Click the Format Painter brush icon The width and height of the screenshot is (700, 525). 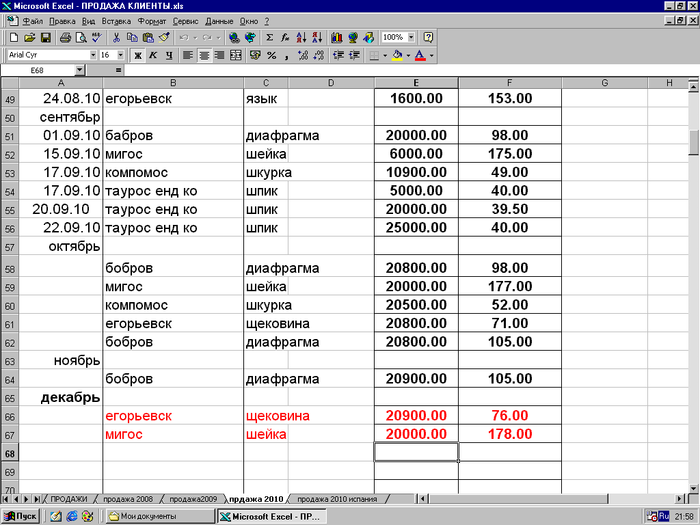(x=163, y=37)
